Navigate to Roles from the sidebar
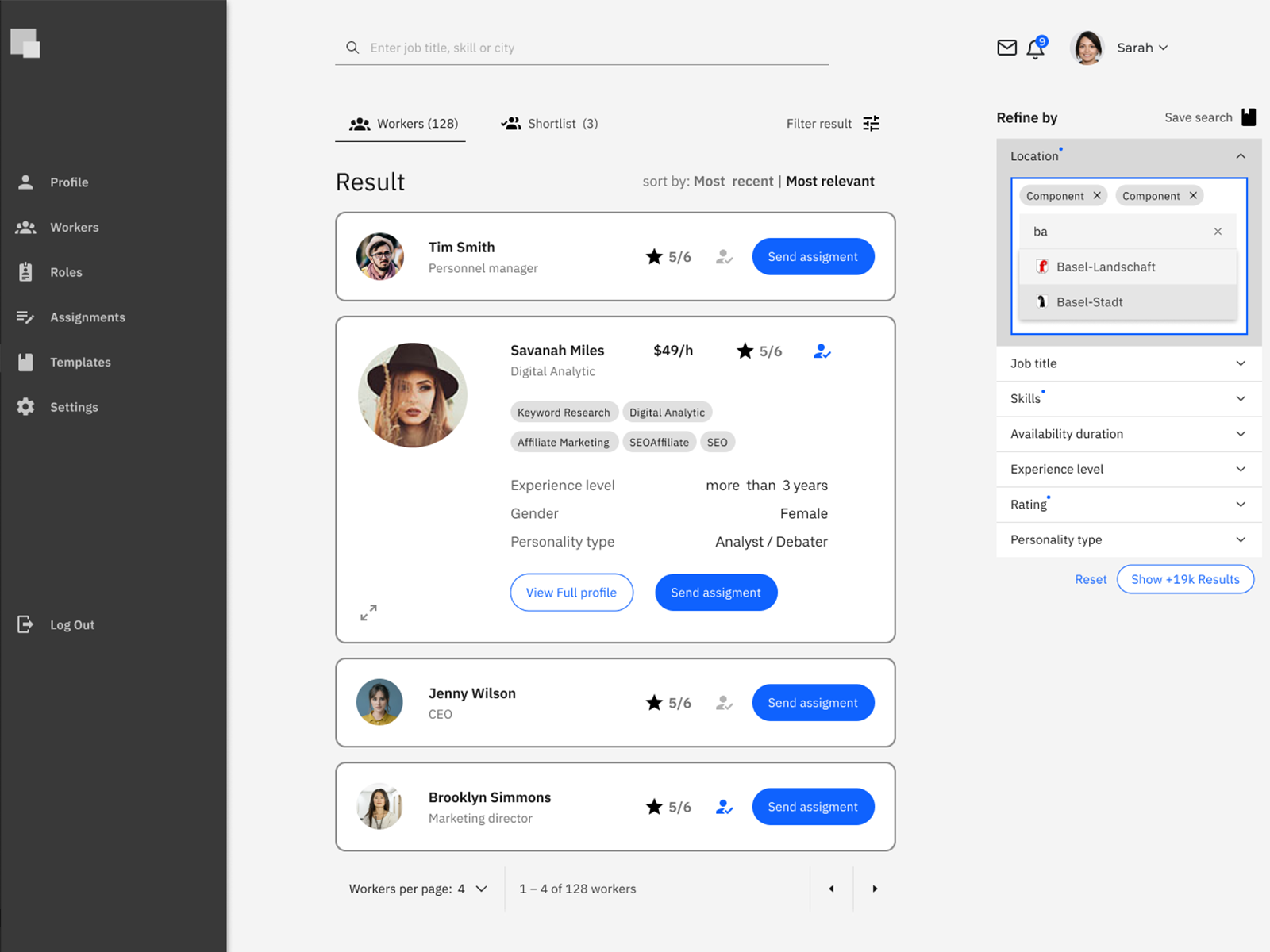This screenshot has height=952, width=1270. click(x=66, y=272)
